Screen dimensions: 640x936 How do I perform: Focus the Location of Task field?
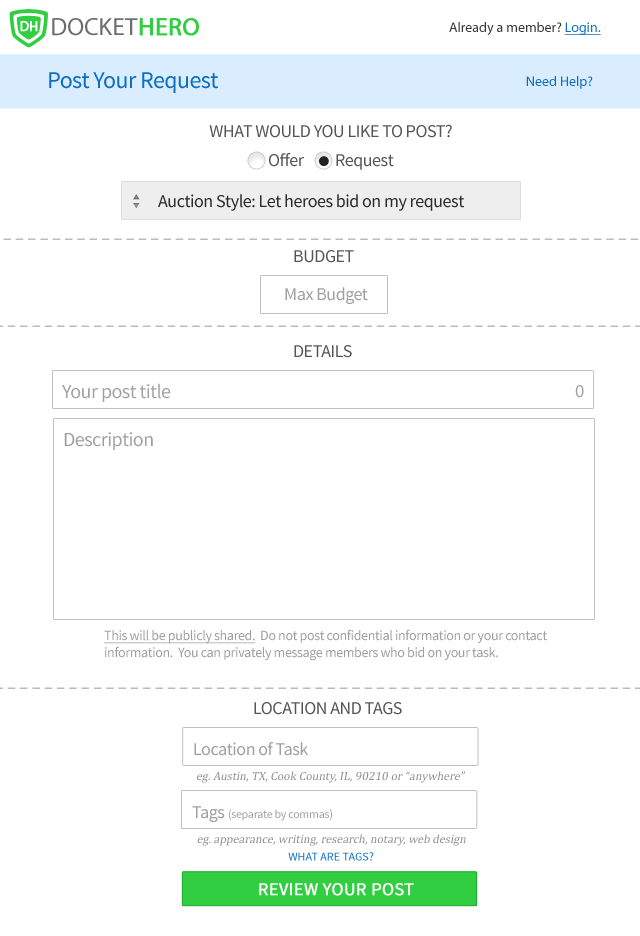click(x=330, y=746)
